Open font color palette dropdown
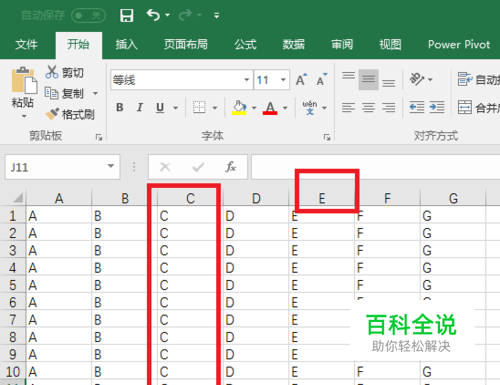Screen dimensions: 500x385 coord(285,108)
